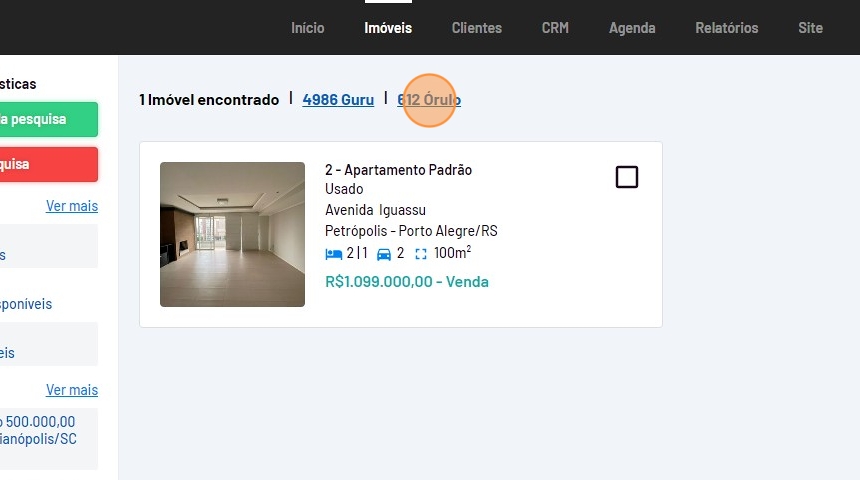Image resolution: width=860 pixels, height=480 pixels.
Task: Open the Apartamento Padrão listing title
Action: (x=398, y=170)
